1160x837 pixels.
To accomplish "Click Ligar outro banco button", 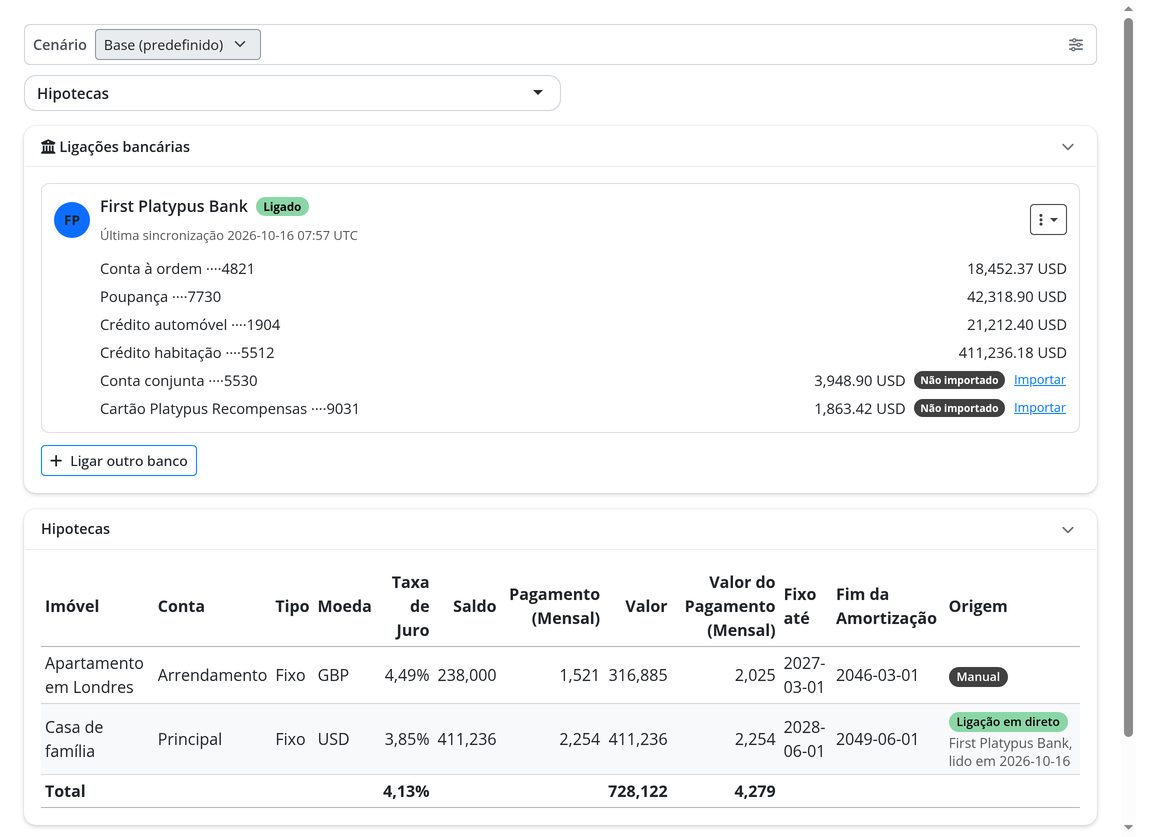I will (119, 460).
